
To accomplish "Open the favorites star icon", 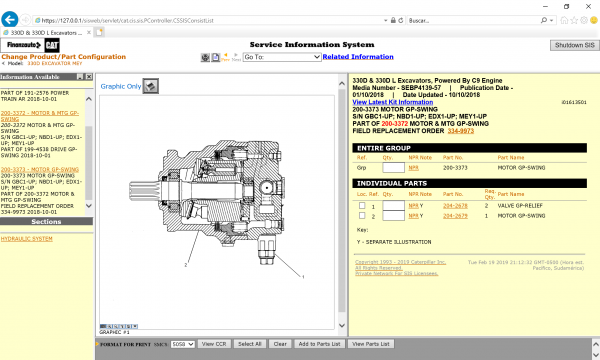I will (x=574, y=20).
